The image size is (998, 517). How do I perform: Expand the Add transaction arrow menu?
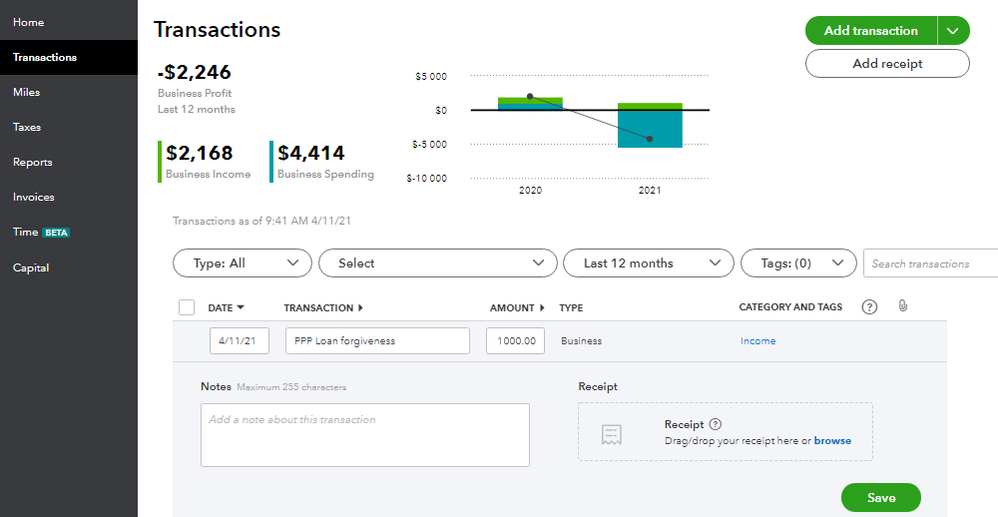coord(953,31)
